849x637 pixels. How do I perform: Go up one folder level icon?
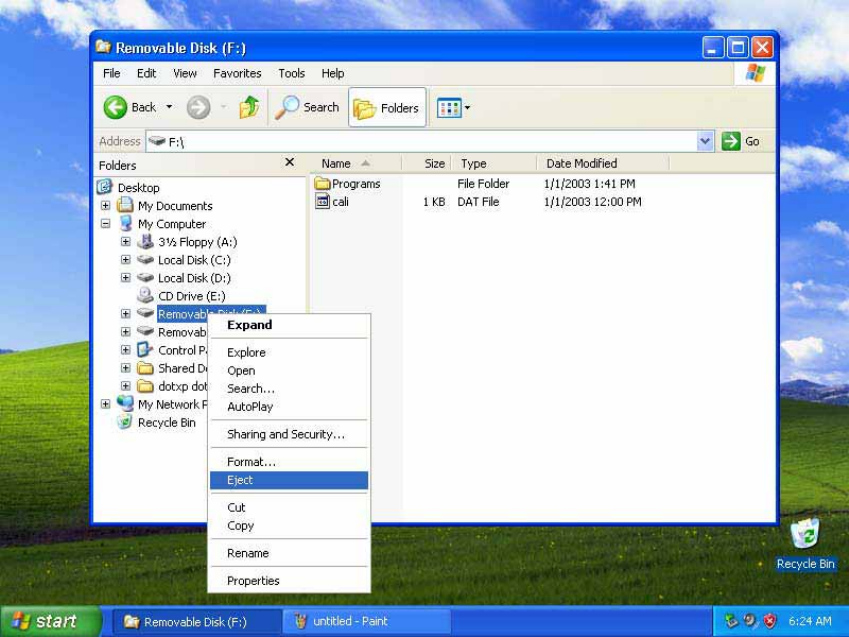249,107
